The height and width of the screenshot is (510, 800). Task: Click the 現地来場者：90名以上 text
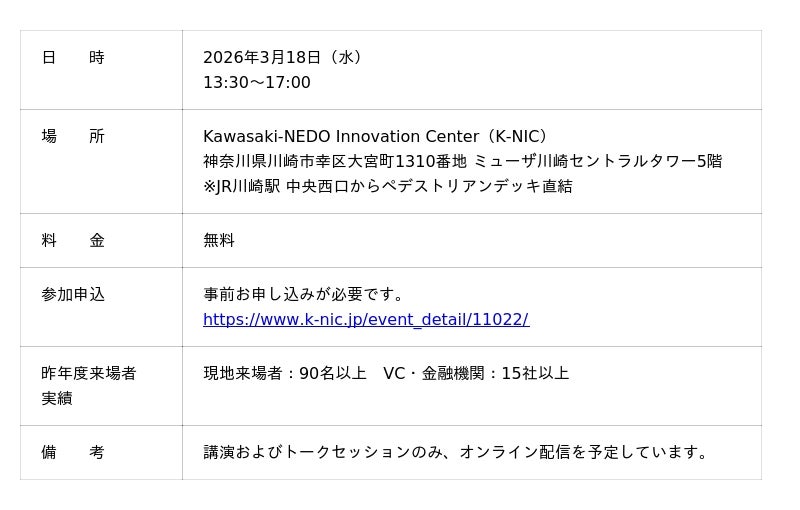[285, 374]
